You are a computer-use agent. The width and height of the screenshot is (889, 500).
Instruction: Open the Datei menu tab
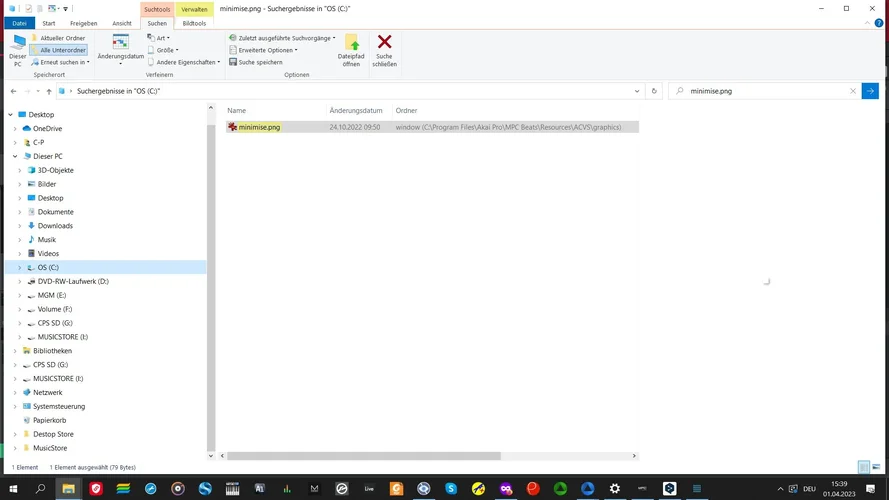click(x=19, y=23)
